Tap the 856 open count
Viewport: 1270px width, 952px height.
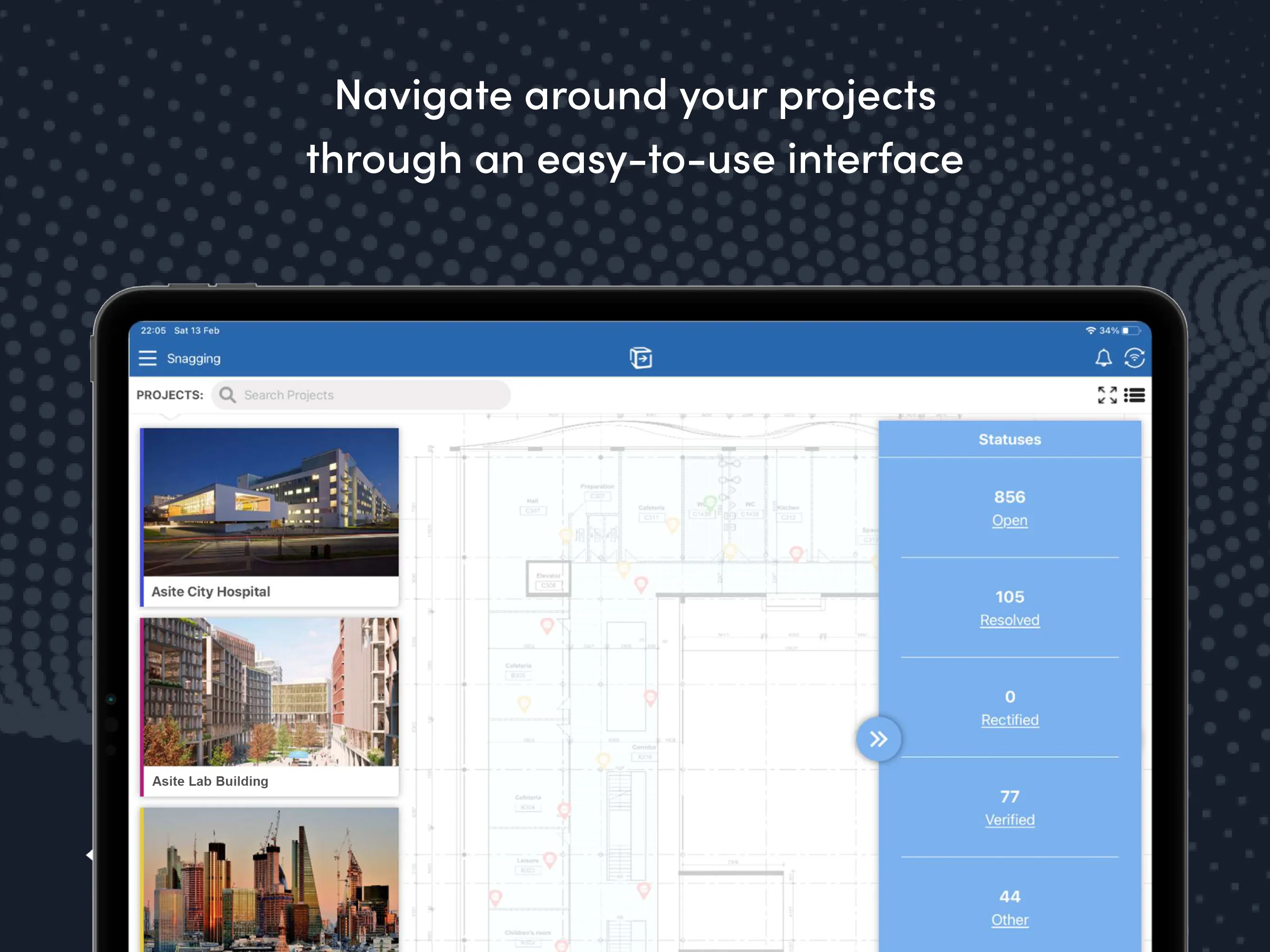(1010, 496)
